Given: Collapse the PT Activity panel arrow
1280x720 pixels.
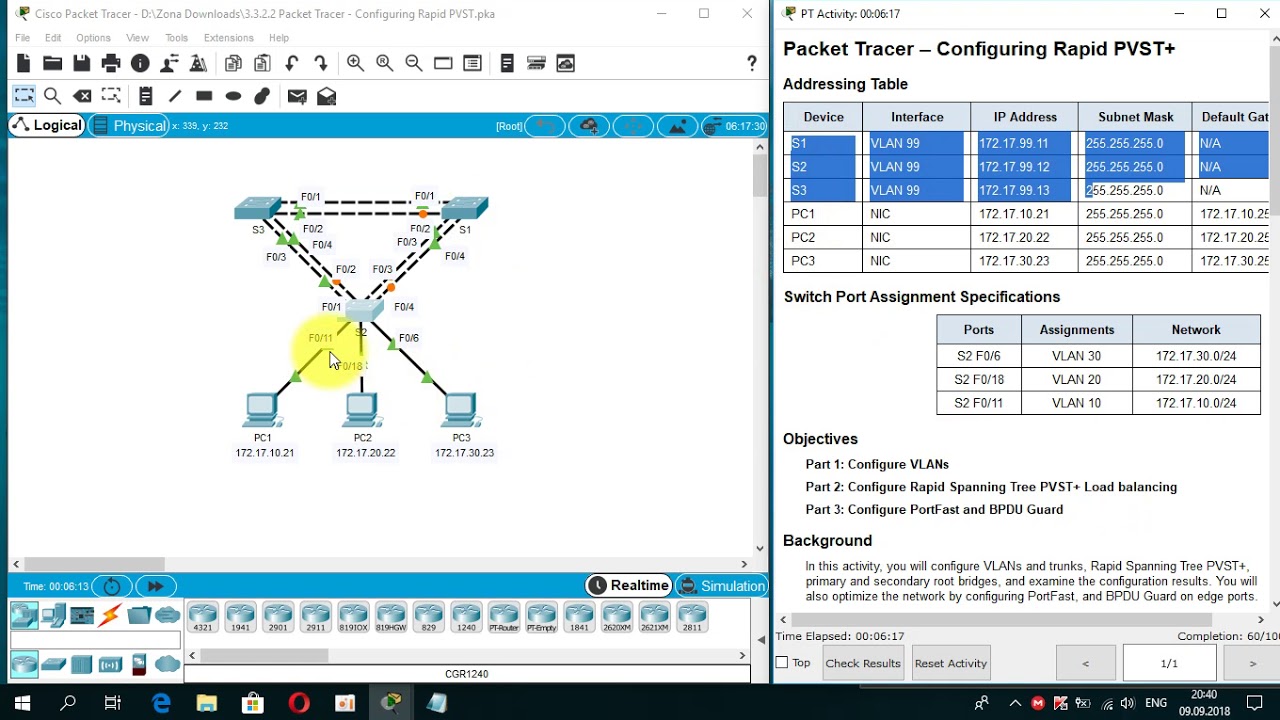Looking at the screenshot, I should point(763,638).
